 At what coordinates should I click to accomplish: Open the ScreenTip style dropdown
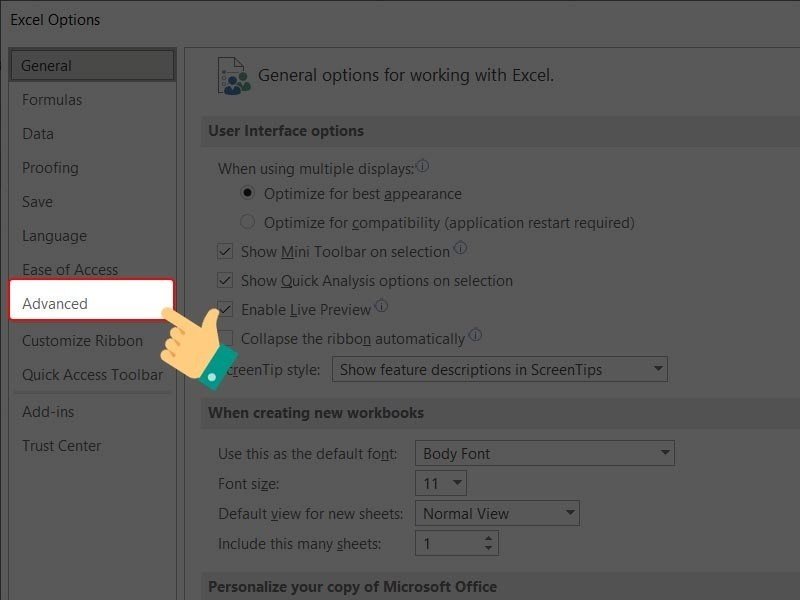(x=499, y=369)
